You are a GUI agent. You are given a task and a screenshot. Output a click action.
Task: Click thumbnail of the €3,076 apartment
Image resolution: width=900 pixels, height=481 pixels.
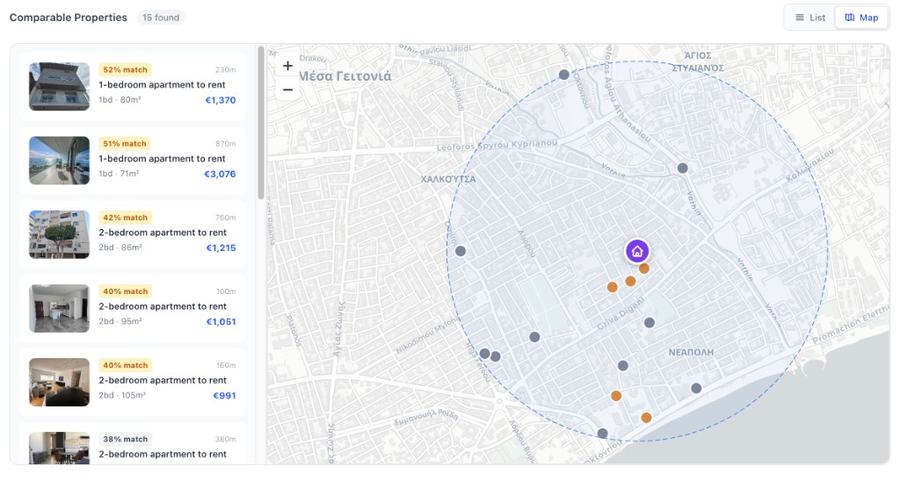click(59, 160)
